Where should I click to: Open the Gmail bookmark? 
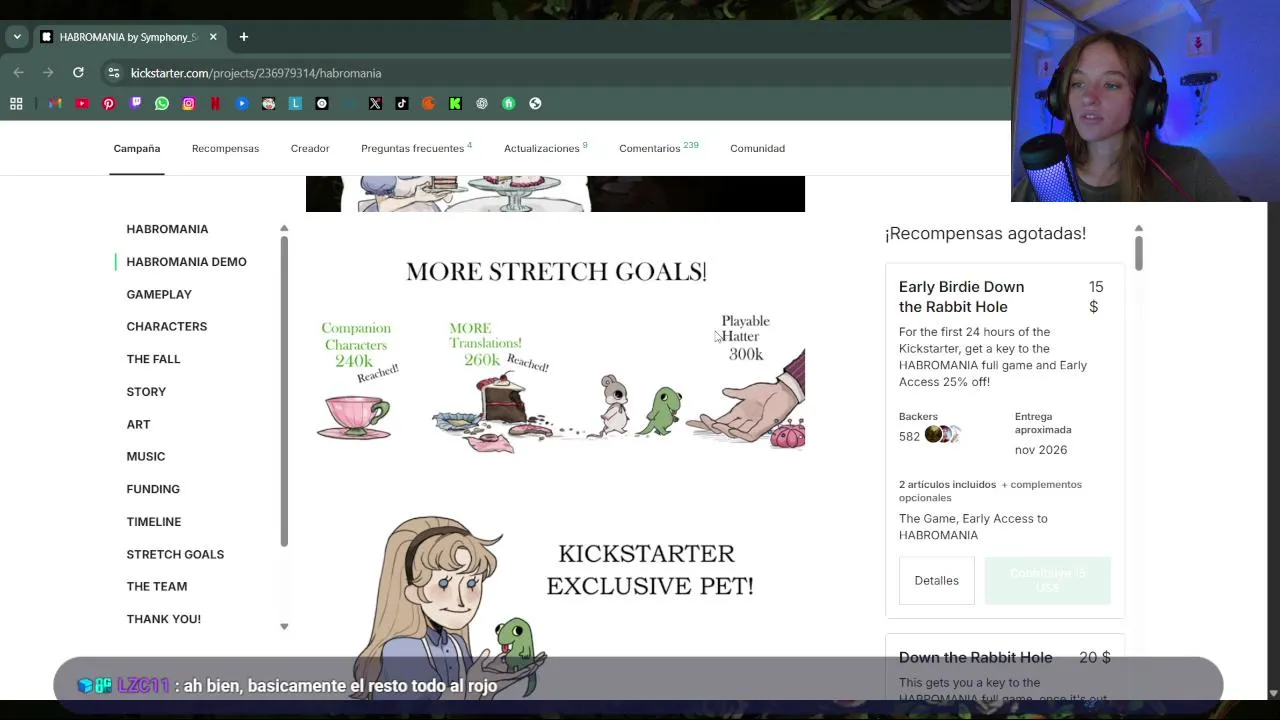tap(55, 103)
